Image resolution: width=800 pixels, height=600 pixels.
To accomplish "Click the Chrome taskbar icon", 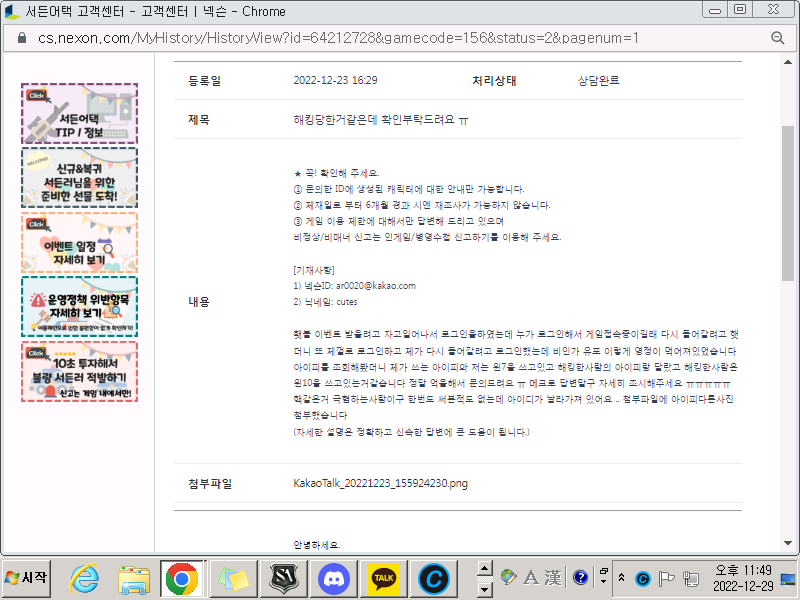I will pyautogui.click(x=181, y=577).
